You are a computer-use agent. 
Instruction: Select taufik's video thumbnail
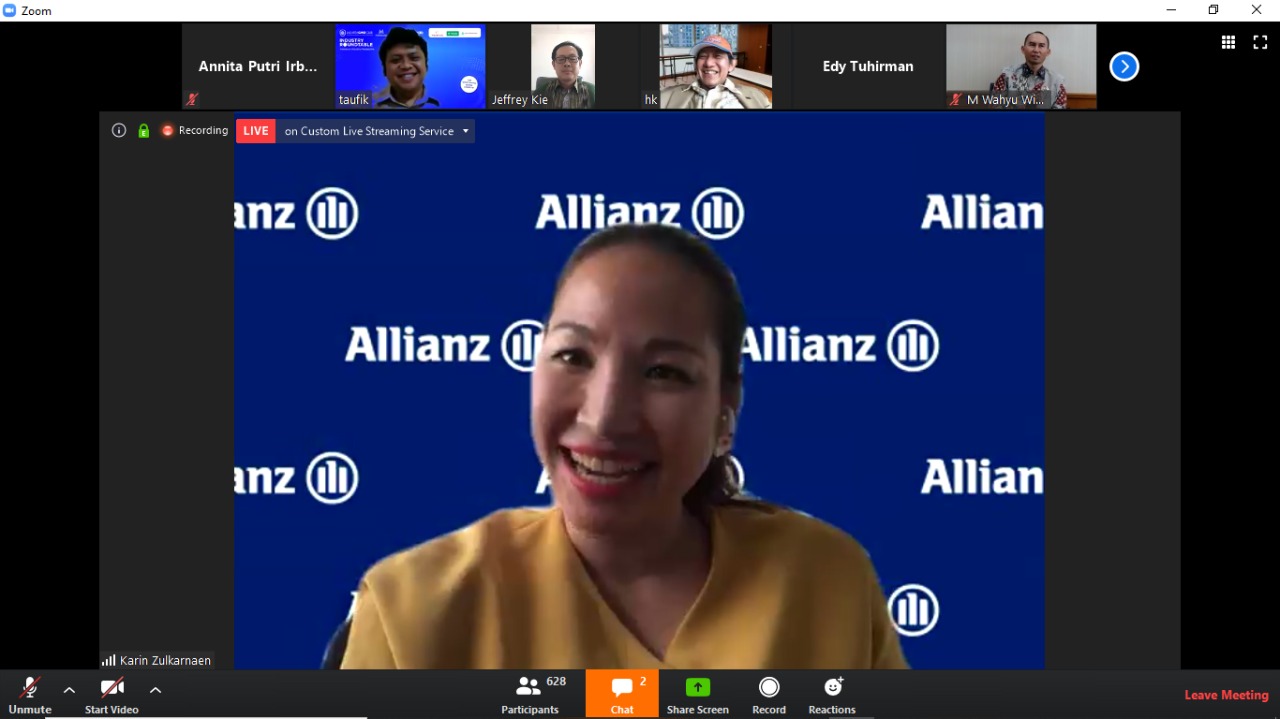[x=410, y=67]
